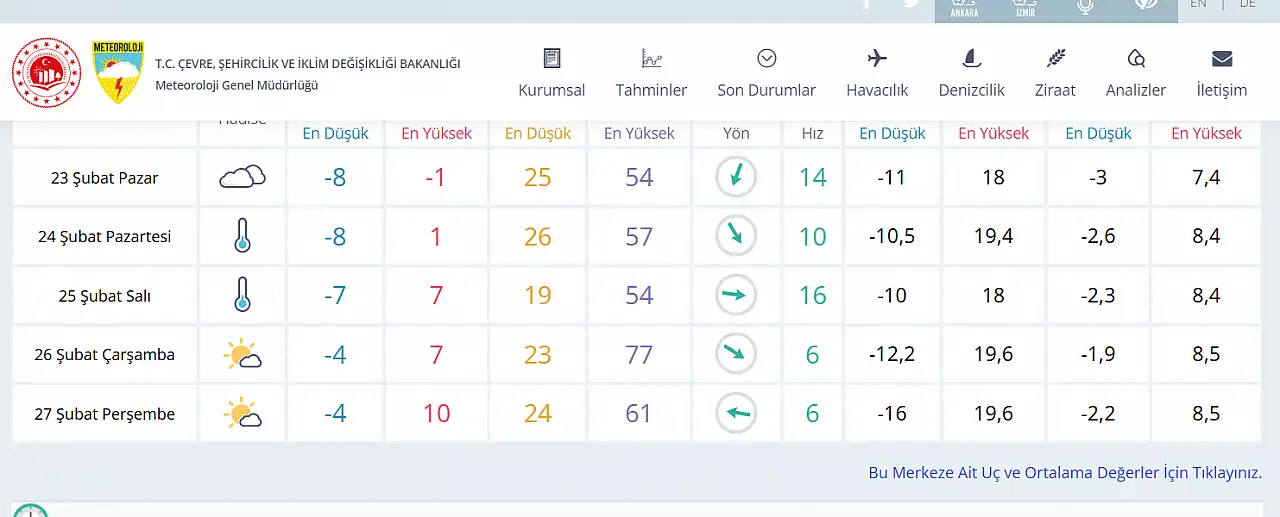
Task: Click the İletişim envelope icon
Action: pyautogui.click(x=1222, y=58)
